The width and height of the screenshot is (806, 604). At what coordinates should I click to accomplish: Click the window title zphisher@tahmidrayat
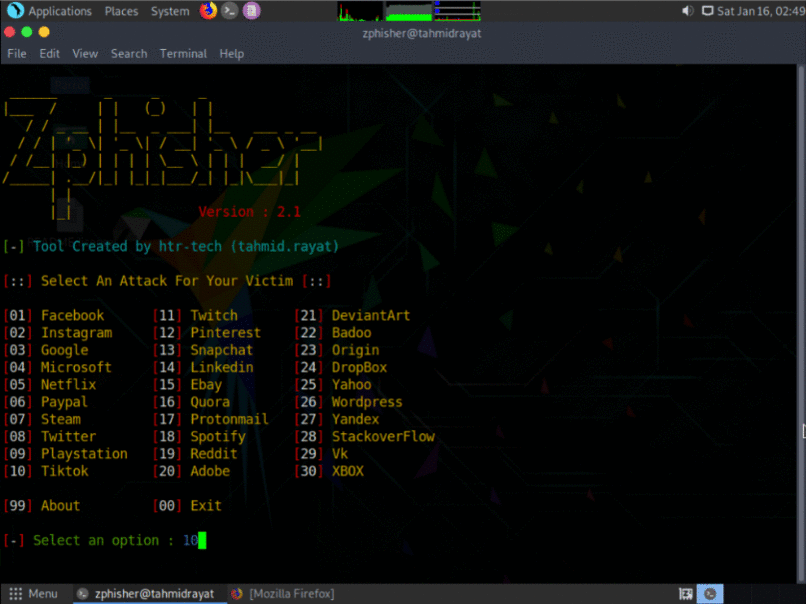point(422,33)
